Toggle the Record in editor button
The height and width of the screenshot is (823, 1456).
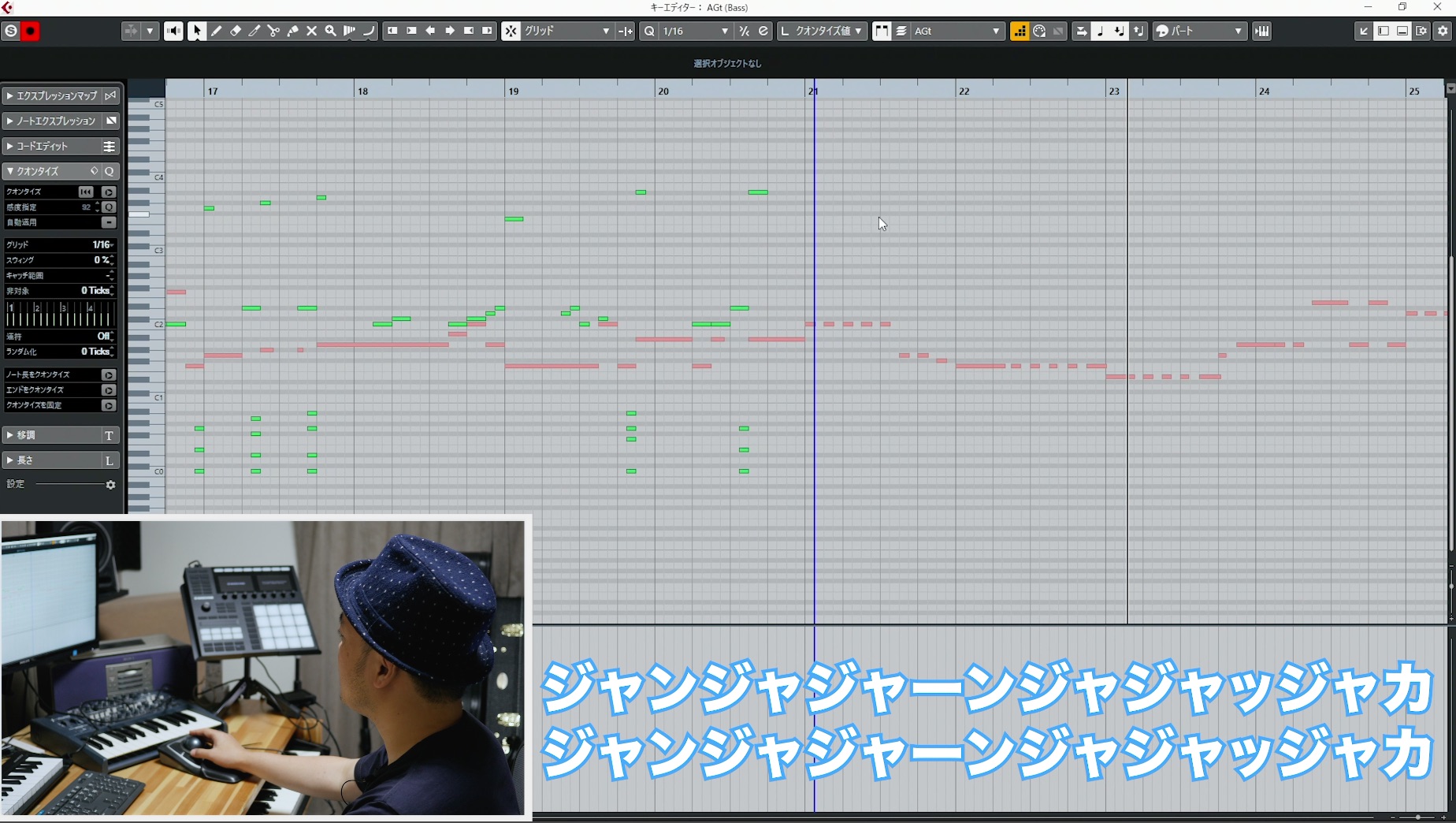pyautogui.click(x=30, y=31)
